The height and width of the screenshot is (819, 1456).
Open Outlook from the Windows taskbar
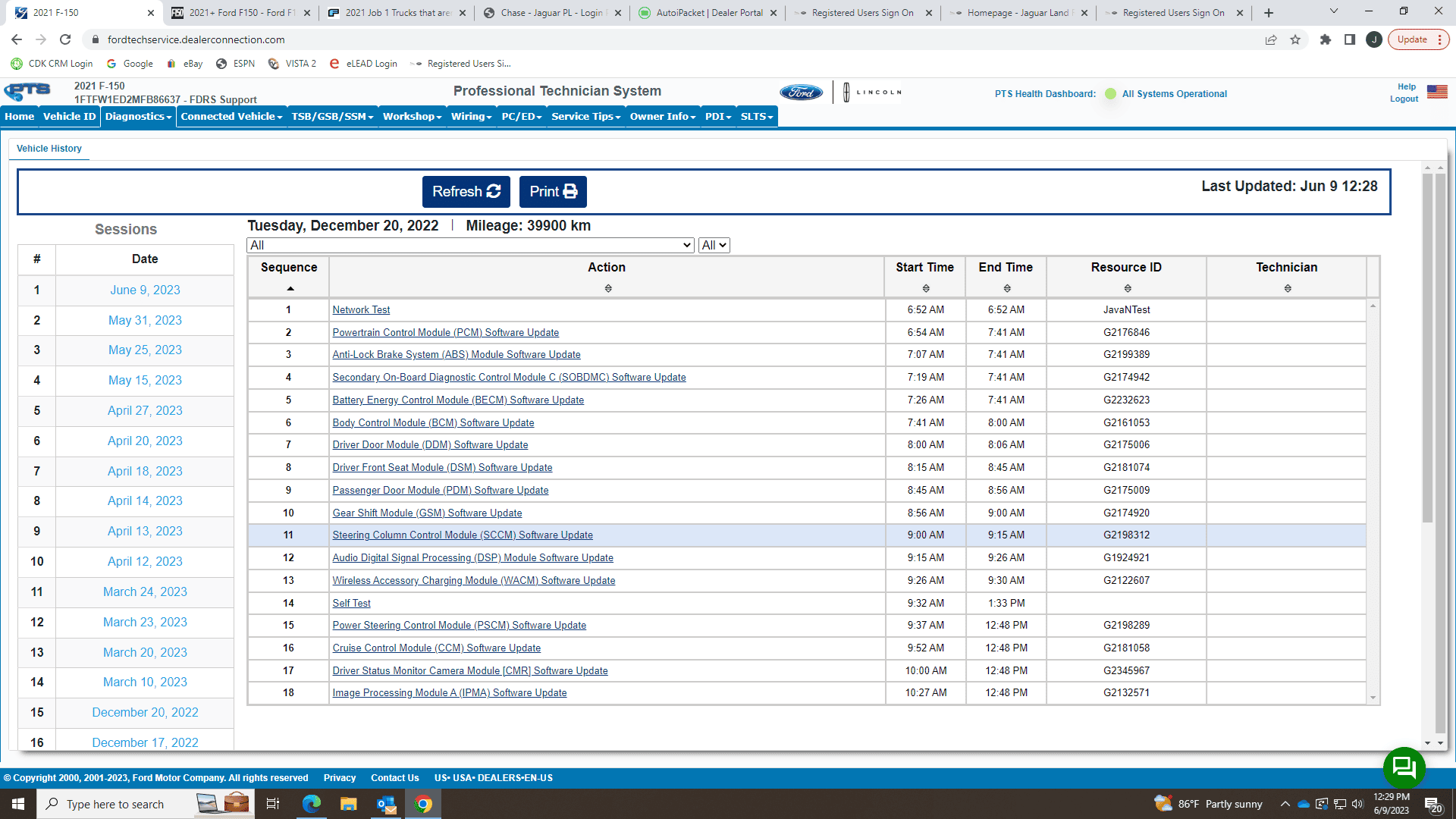pyautogui.click(x=386, y=804)
